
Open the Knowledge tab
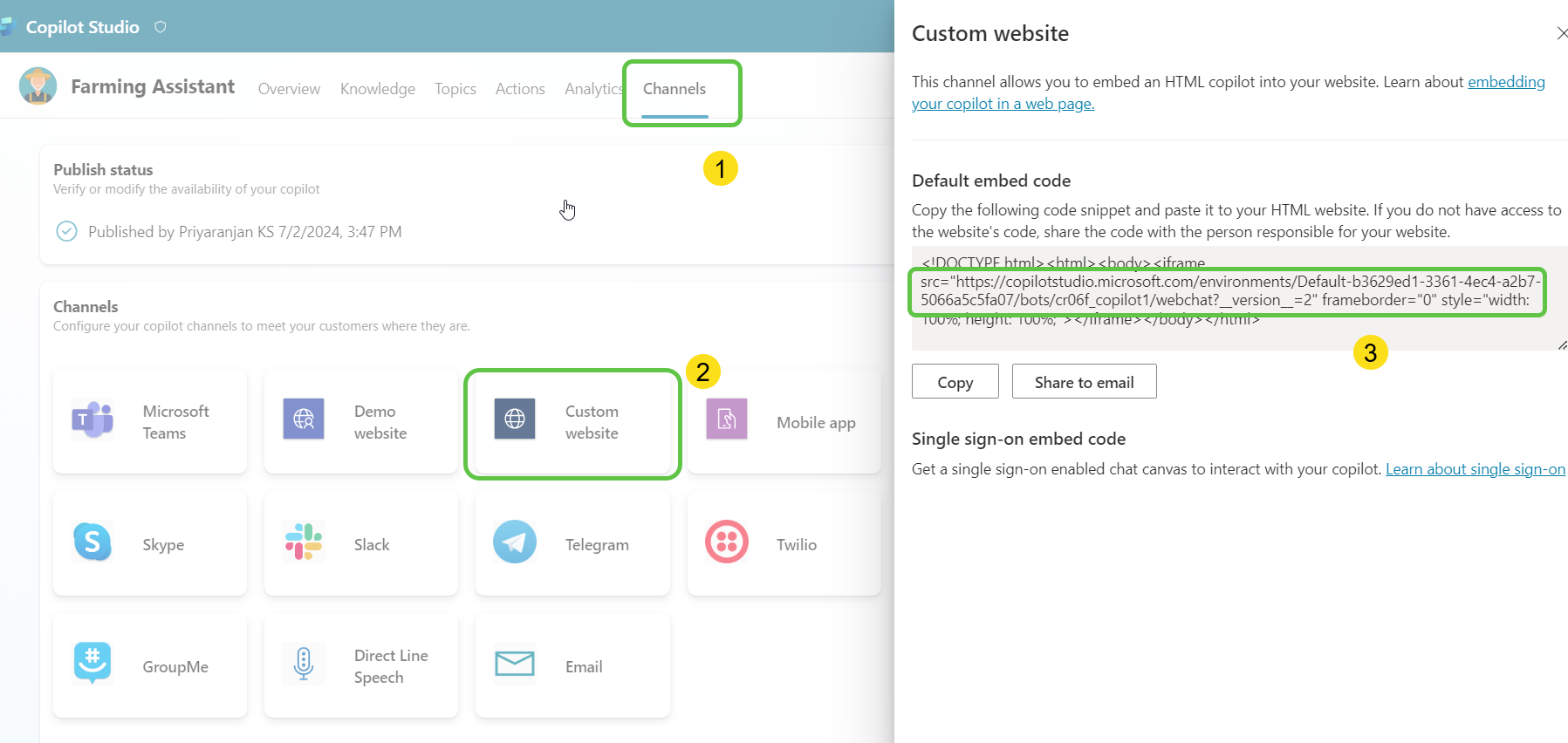pos(378,89)
